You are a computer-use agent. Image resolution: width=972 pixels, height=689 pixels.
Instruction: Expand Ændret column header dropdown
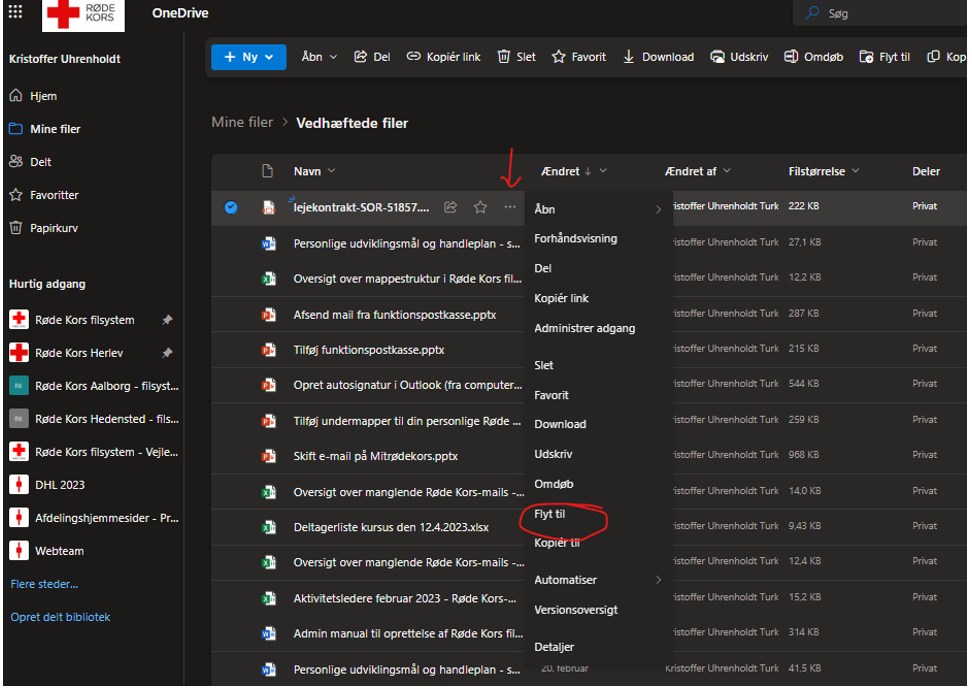point(603,171)
